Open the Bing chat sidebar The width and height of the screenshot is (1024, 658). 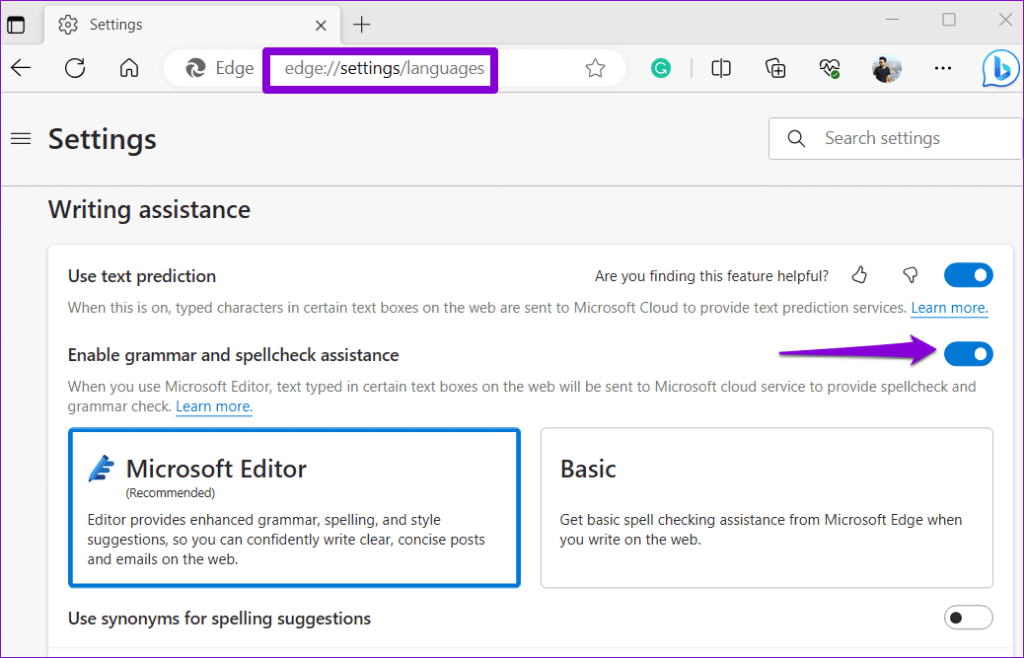tap(1000, 68)
